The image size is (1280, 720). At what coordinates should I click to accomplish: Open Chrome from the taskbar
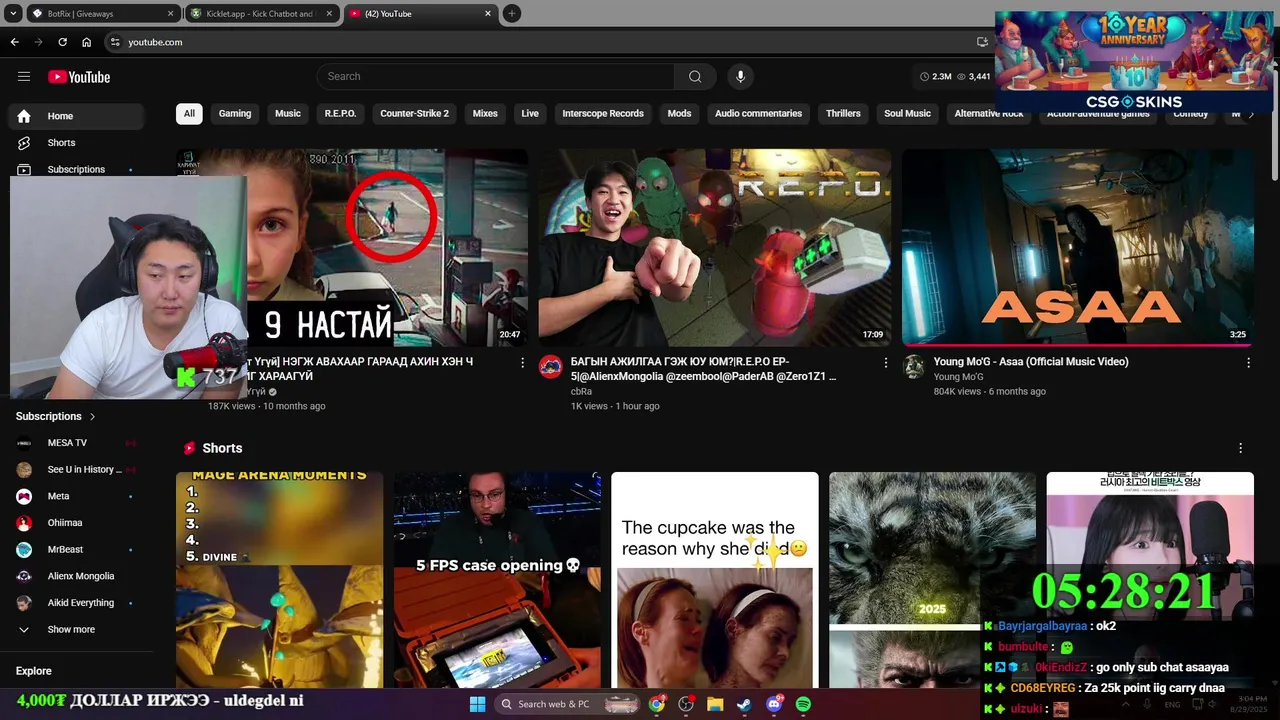coord(656,704)
